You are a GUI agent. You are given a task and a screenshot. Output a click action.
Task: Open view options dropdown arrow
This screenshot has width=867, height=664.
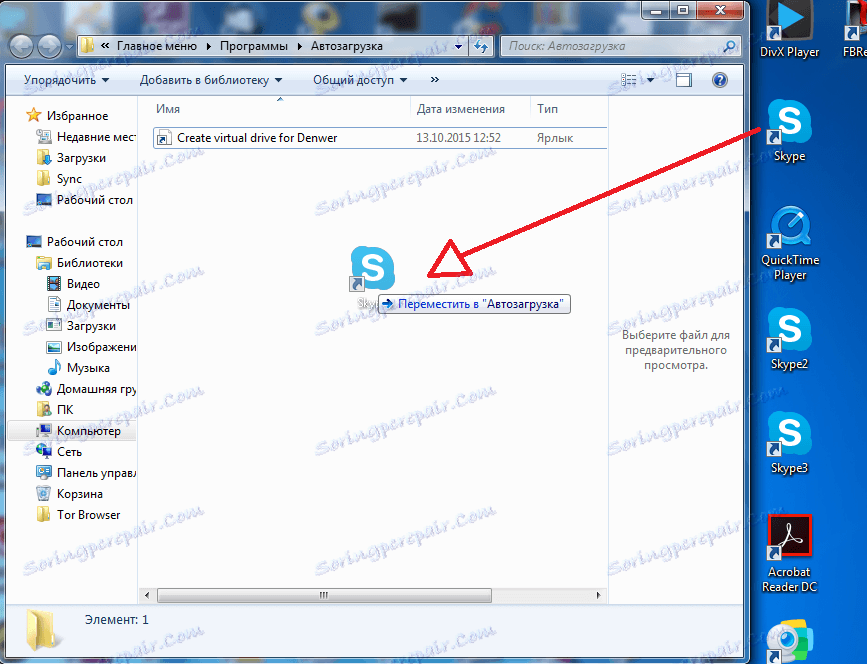point(650,80)
